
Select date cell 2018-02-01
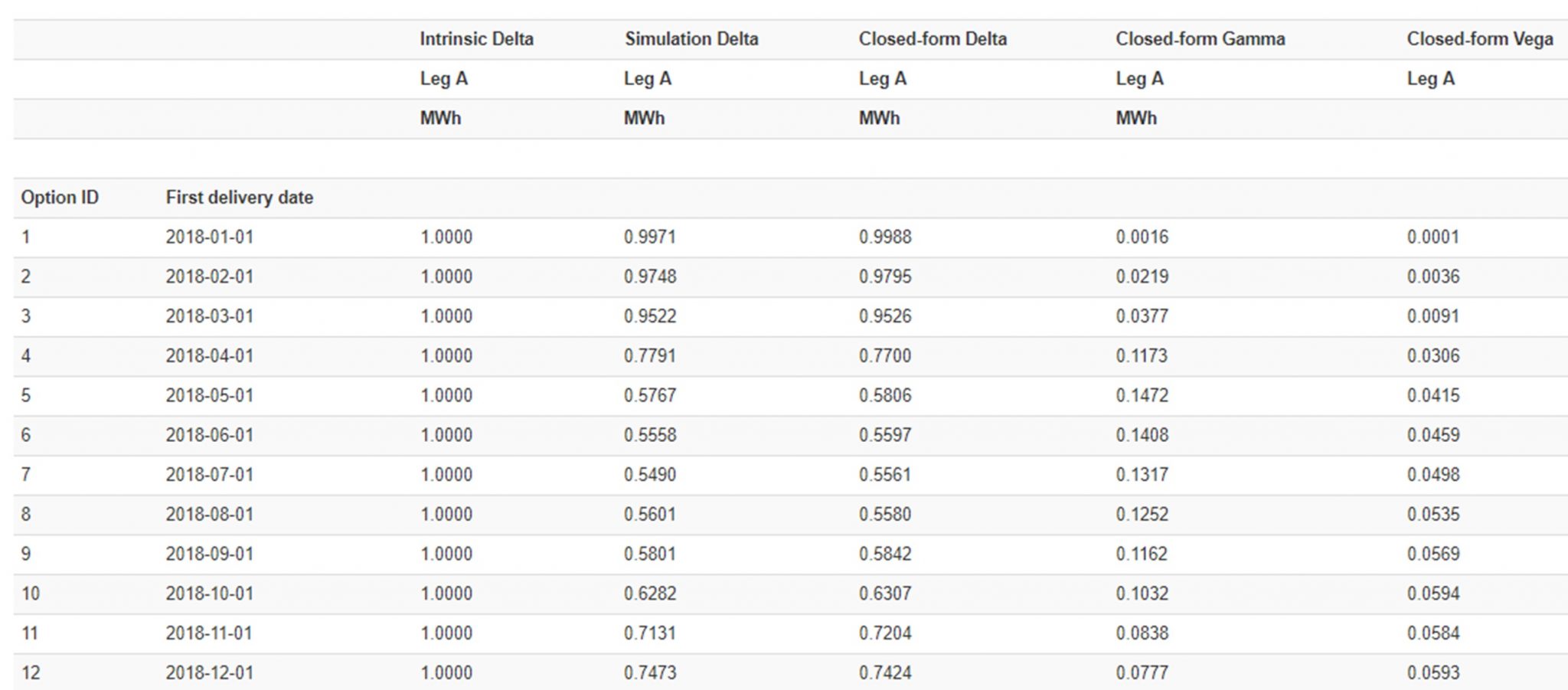(x=209, y=276)
